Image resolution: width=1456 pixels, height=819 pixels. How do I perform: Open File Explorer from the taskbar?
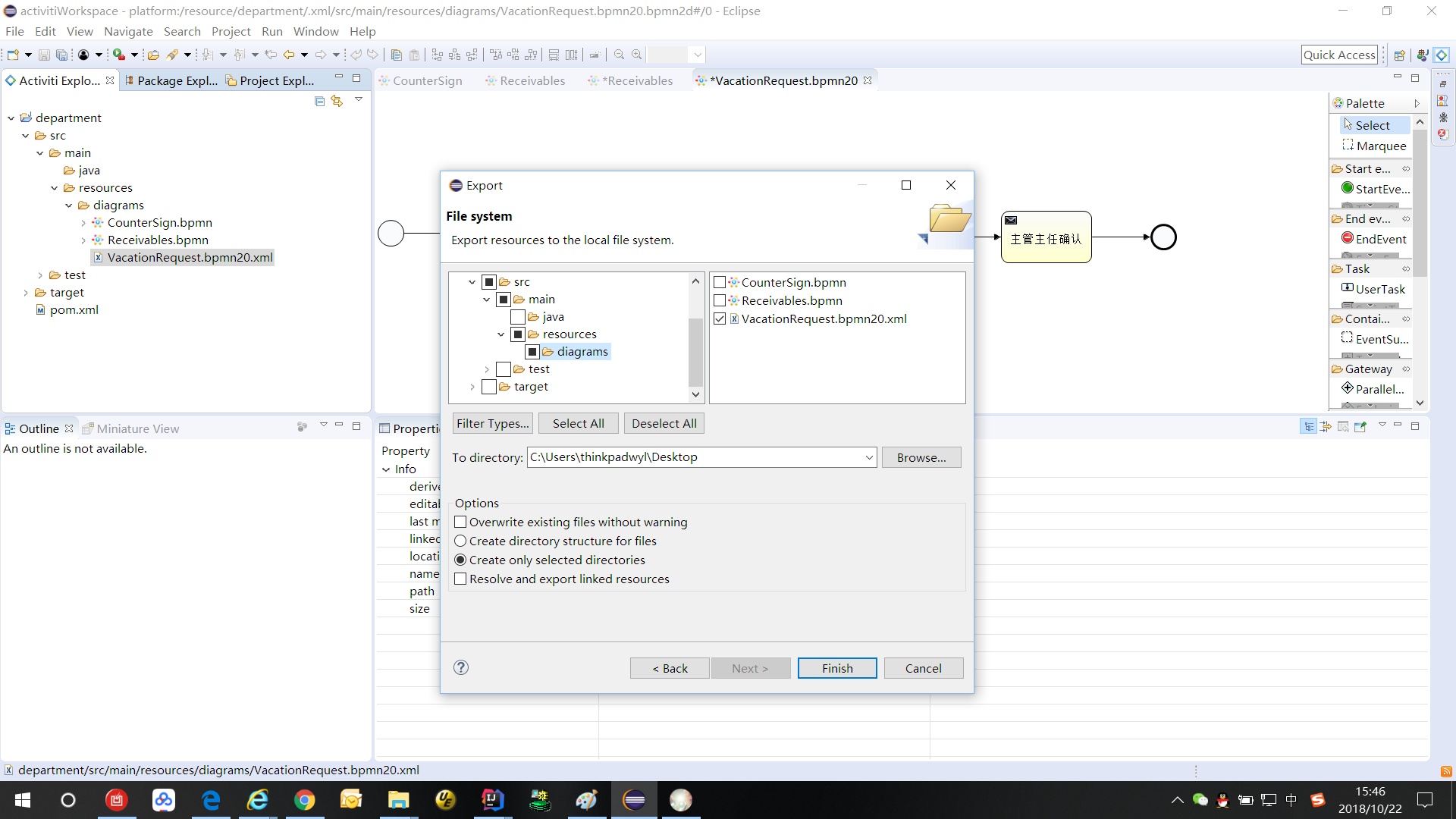click(x=399, y=800)
